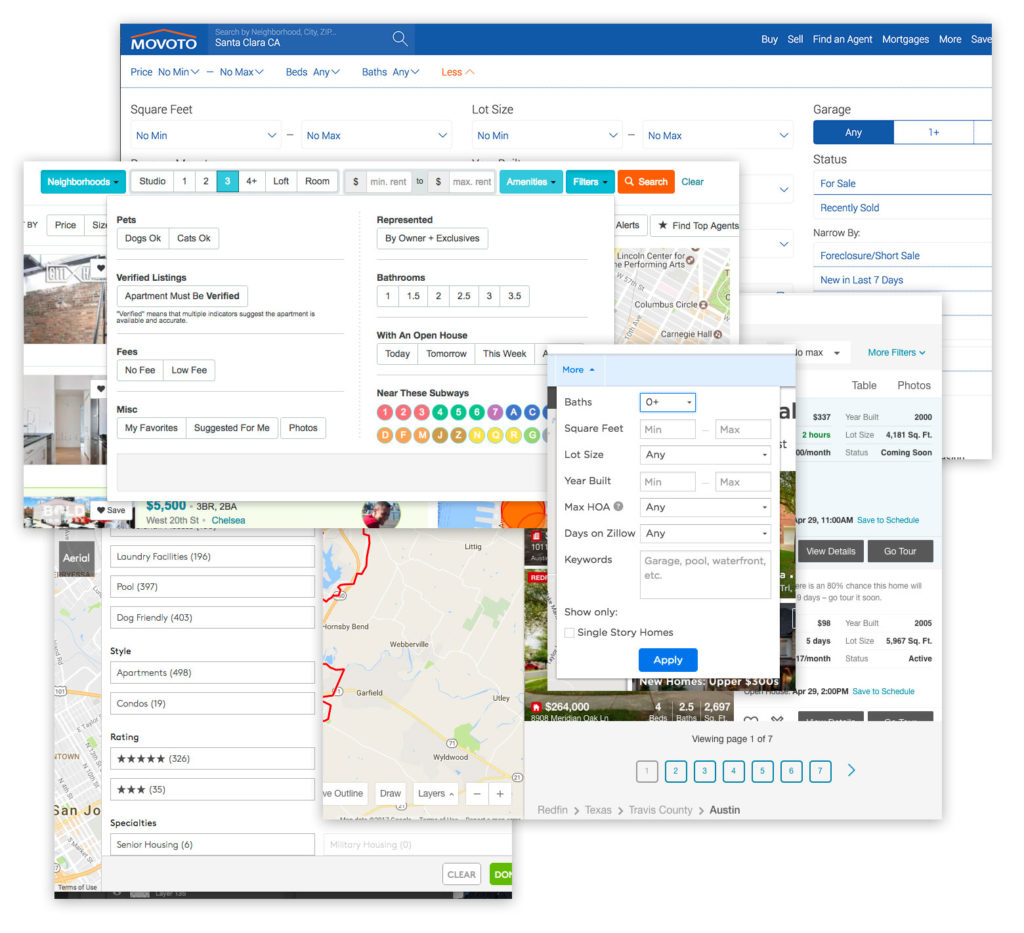1024x933 pixels.
Task: Select the yellow R subway line icon
Action: (x=513, y=435)
